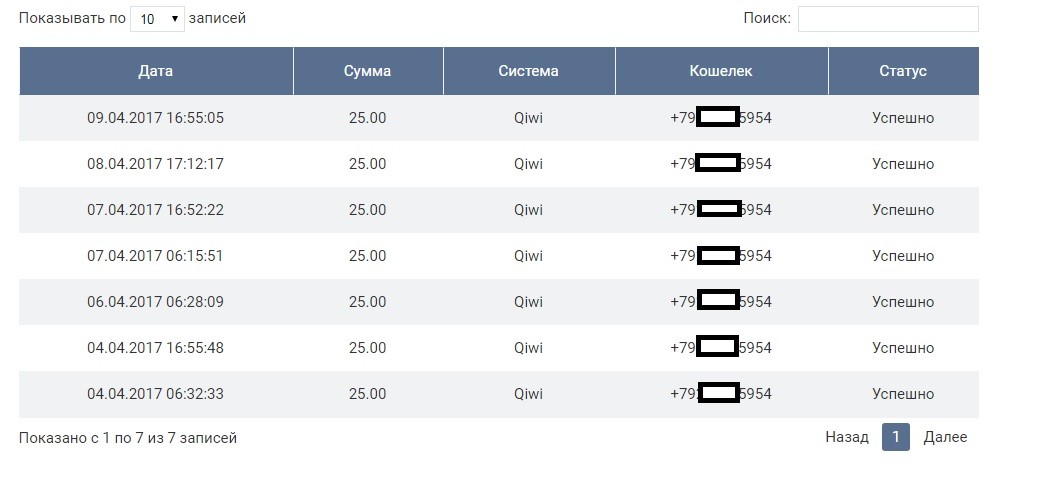The width and height of the screenshot is (1038, 477).
Task: Click the 07.04.2017 16:52:22 date cell
Action: [x=156, y=210]
